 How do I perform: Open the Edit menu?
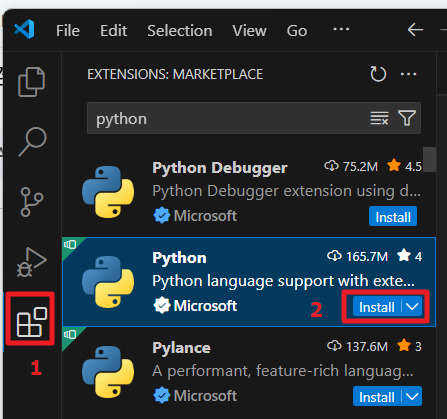pyautogui.click(x=113, y=31)
